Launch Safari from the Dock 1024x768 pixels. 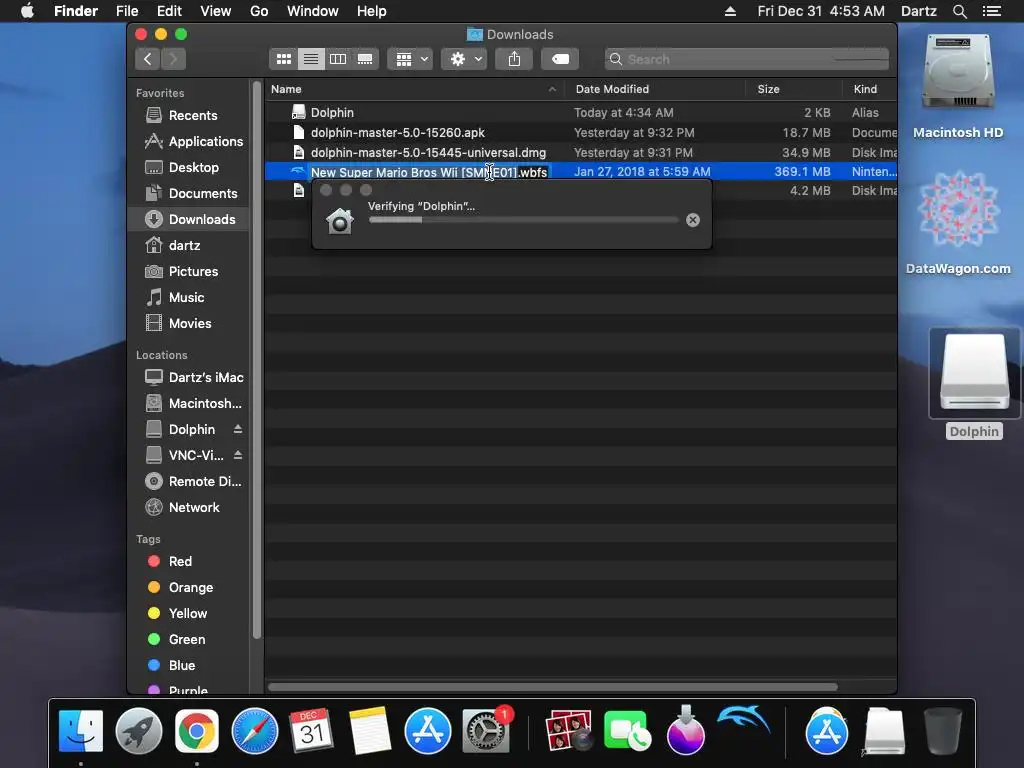tap(255, 731)
